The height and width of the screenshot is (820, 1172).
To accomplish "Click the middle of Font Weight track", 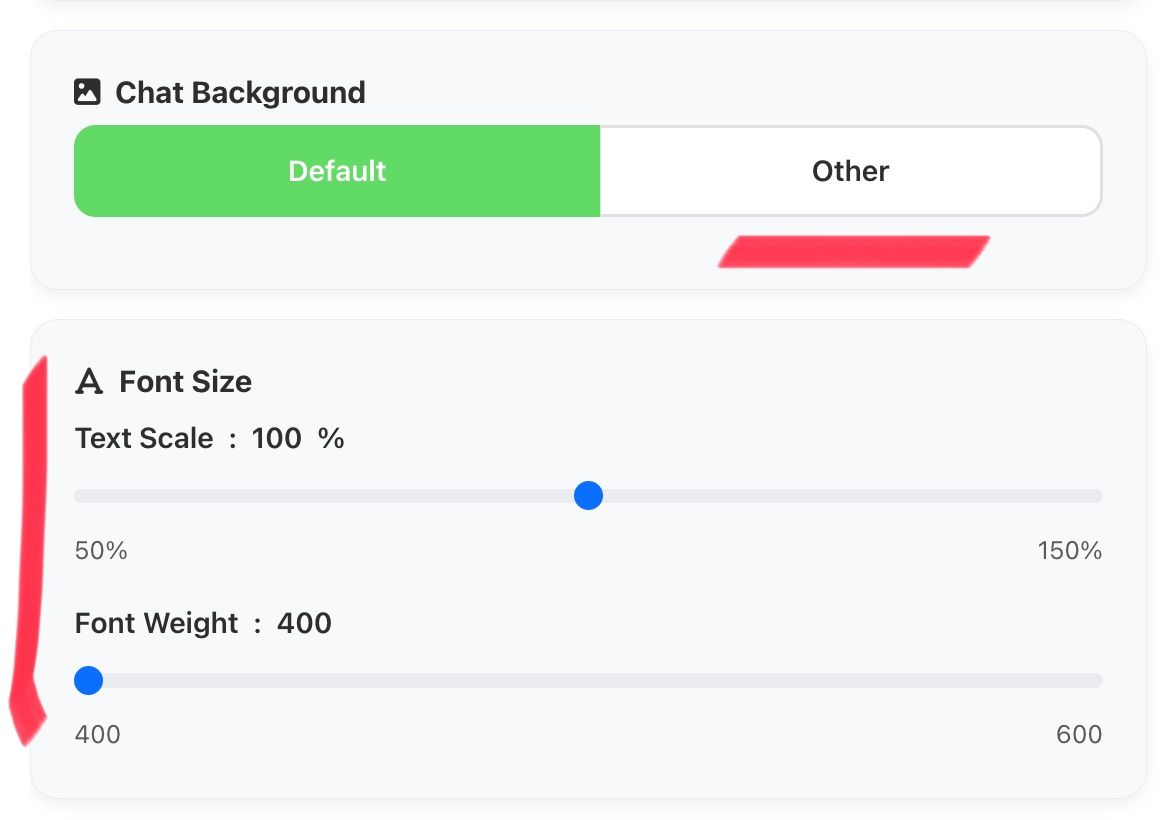I will point(588,681).
